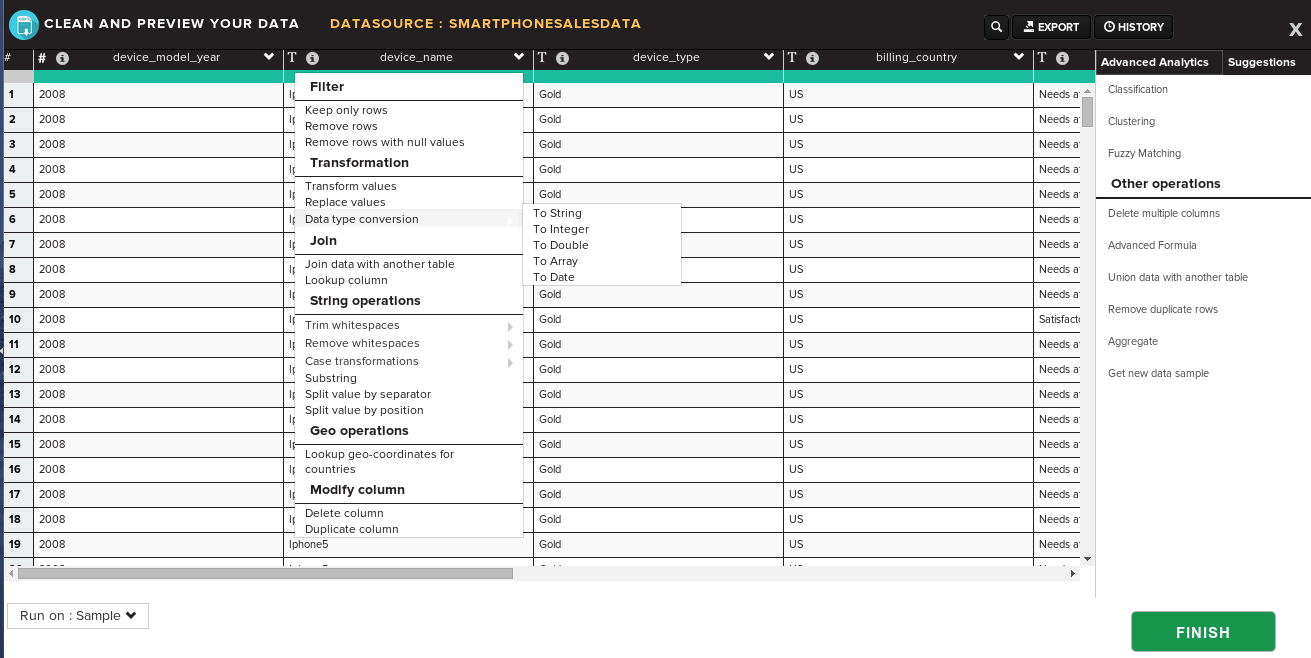Switch to Advanced Analytics tab
This screenshot has height=658, width=1311.
[x=1159, y=62]
